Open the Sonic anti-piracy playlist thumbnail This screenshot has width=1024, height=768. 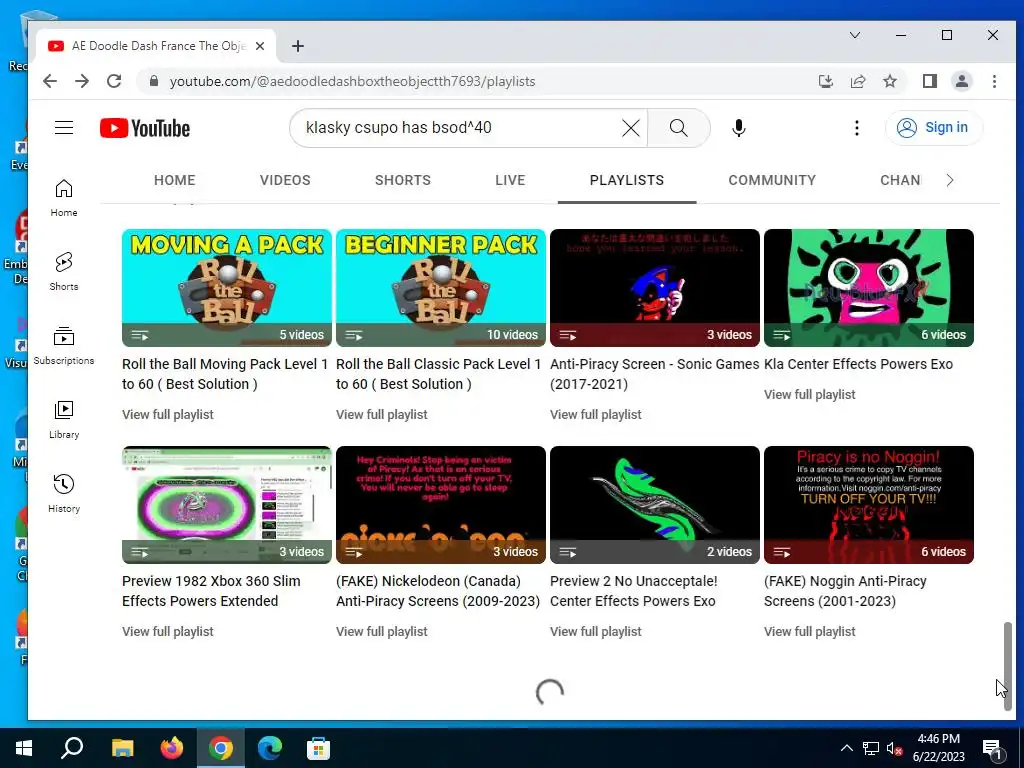655,288
